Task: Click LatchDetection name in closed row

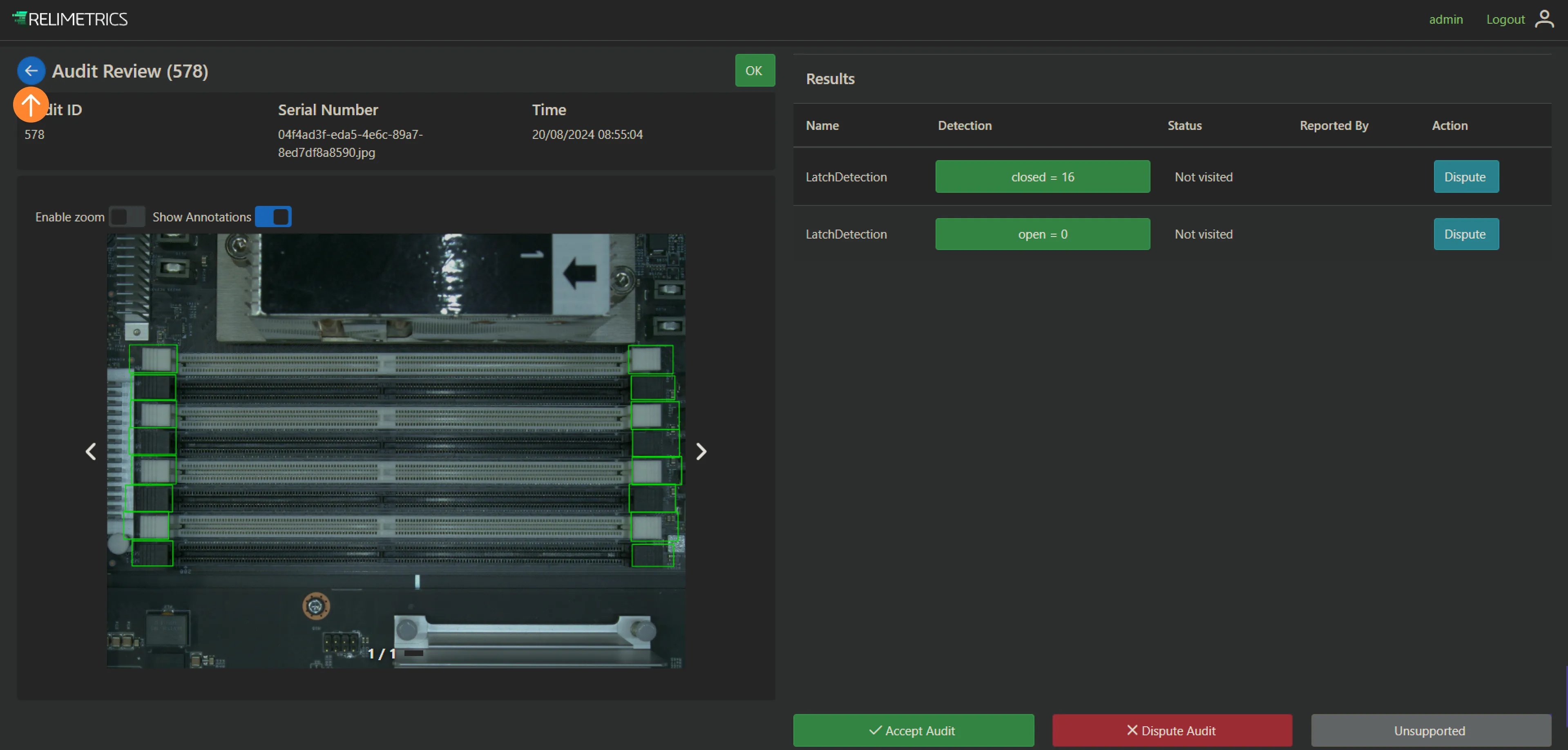Action: tap(846, 177)
